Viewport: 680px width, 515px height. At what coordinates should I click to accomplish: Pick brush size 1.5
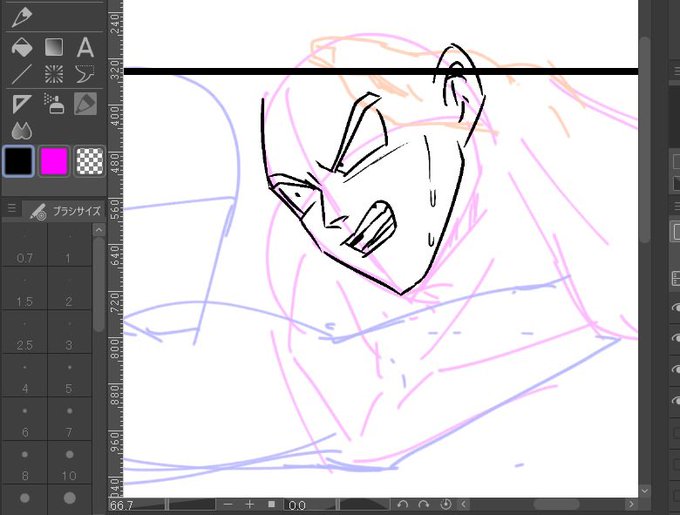(x=25, y=288)
